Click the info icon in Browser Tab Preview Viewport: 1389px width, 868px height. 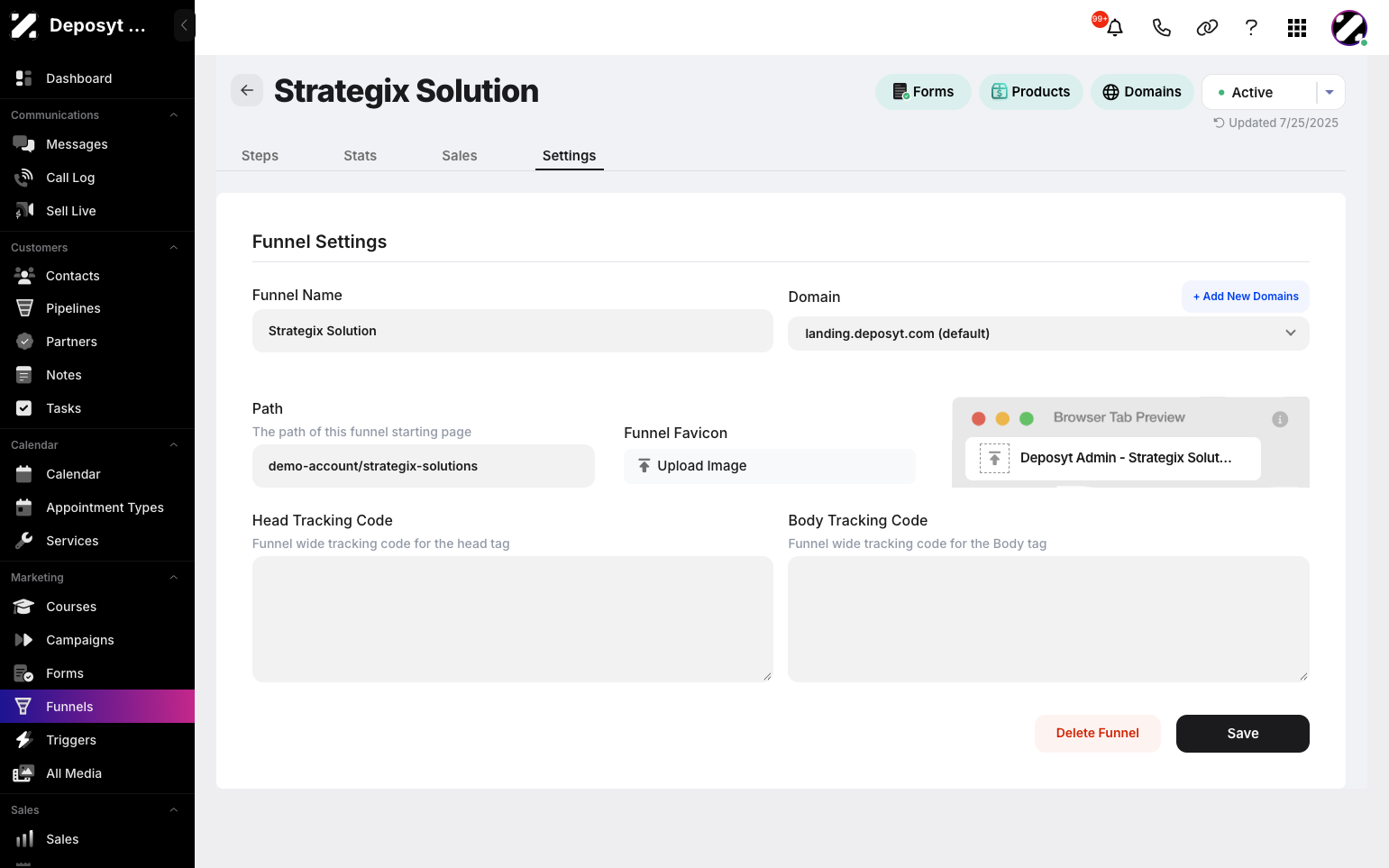(1280, 419)
